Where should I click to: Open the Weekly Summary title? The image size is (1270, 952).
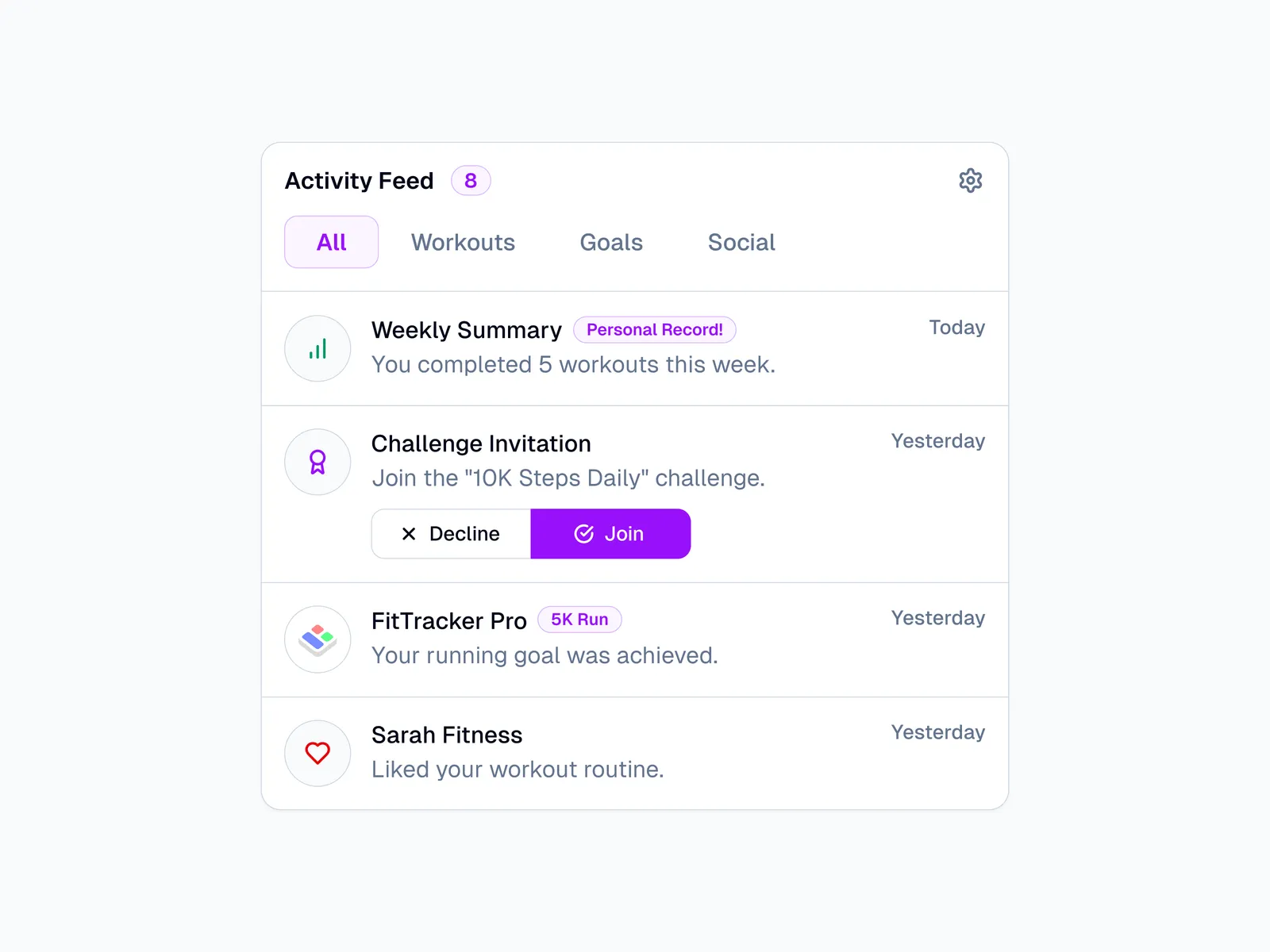(x=466, y=330)
